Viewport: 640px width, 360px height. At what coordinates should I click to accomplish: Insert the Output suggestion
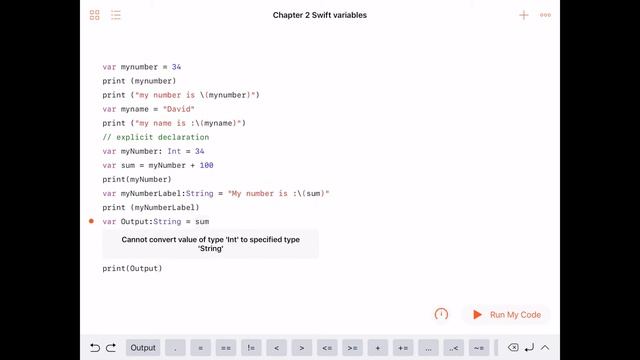coord(143,348)
